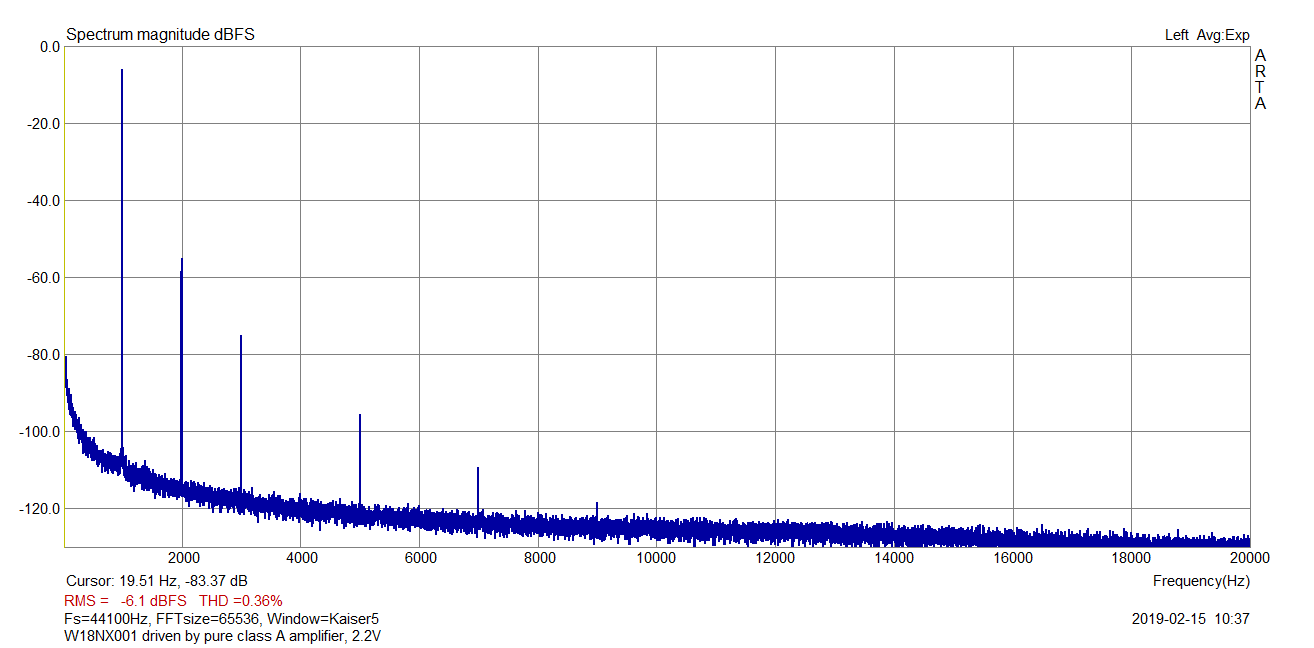Click the 'Left' channel label

(1177, 35)
